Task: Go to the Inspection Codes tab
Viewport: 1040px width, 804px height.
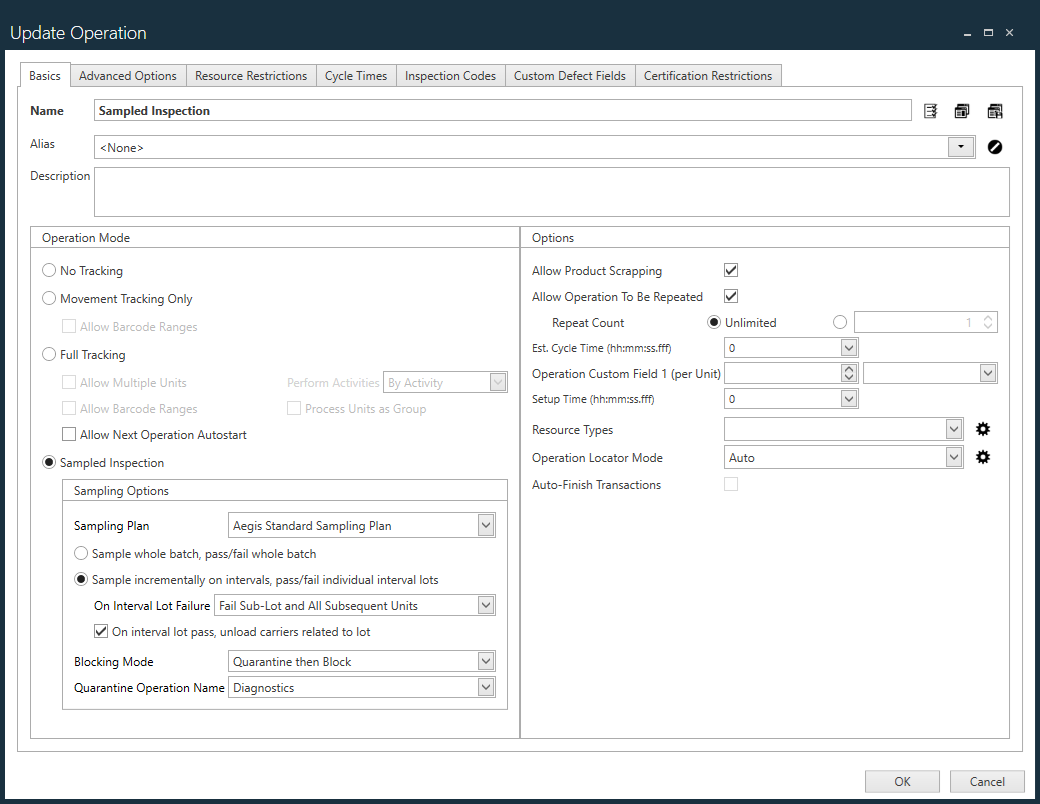Action: [x=450, y=76]
